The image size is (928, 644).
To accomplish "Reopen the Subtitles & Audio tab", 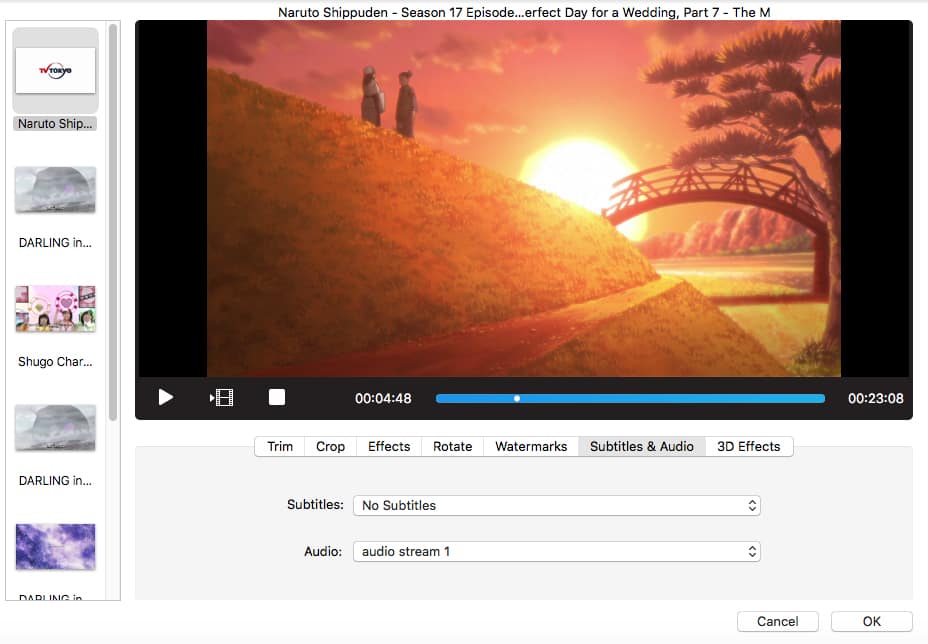I will (x=641, y=446).
